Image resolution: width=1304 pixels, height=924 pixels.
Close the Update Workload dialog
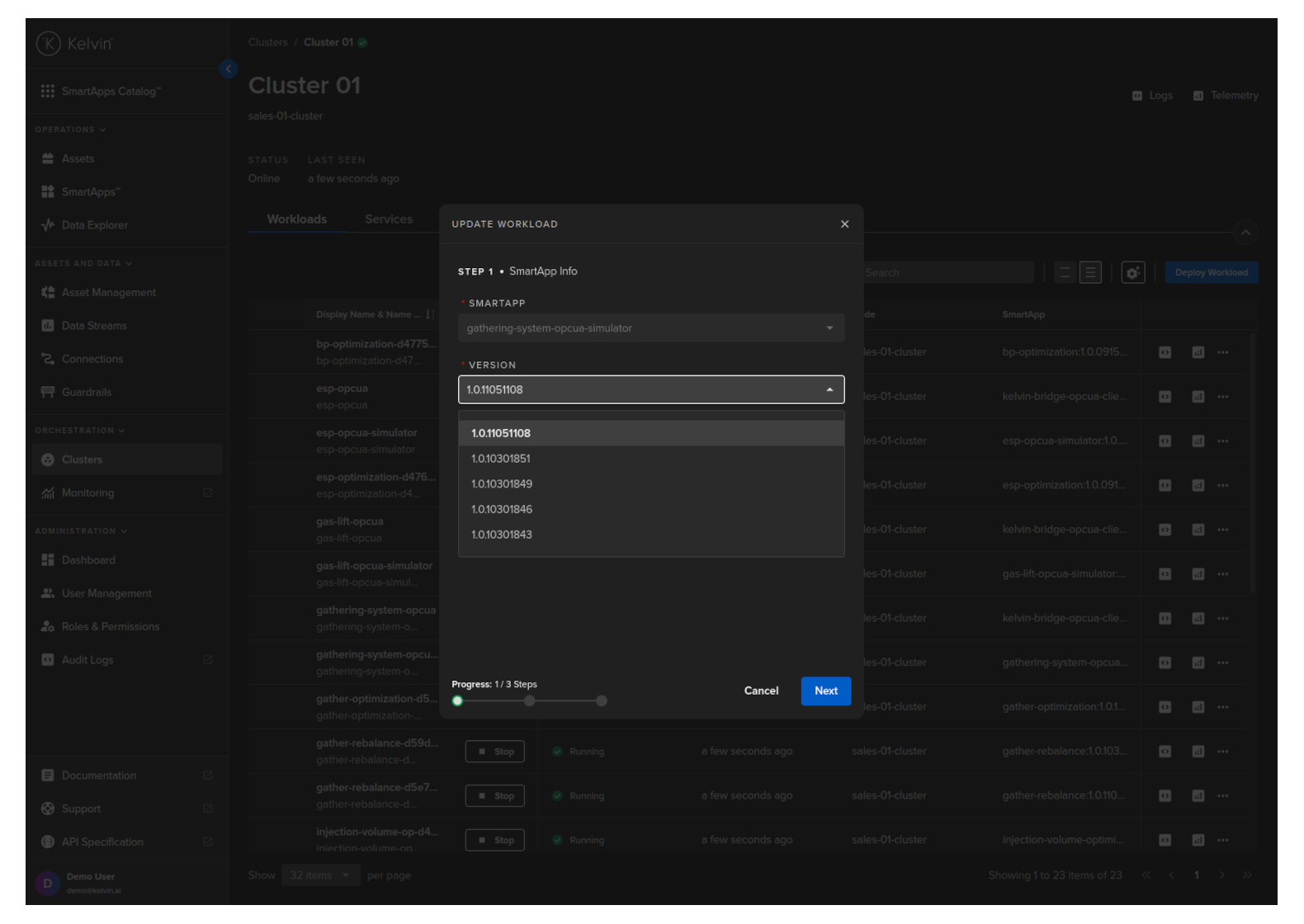pos(844,224)
